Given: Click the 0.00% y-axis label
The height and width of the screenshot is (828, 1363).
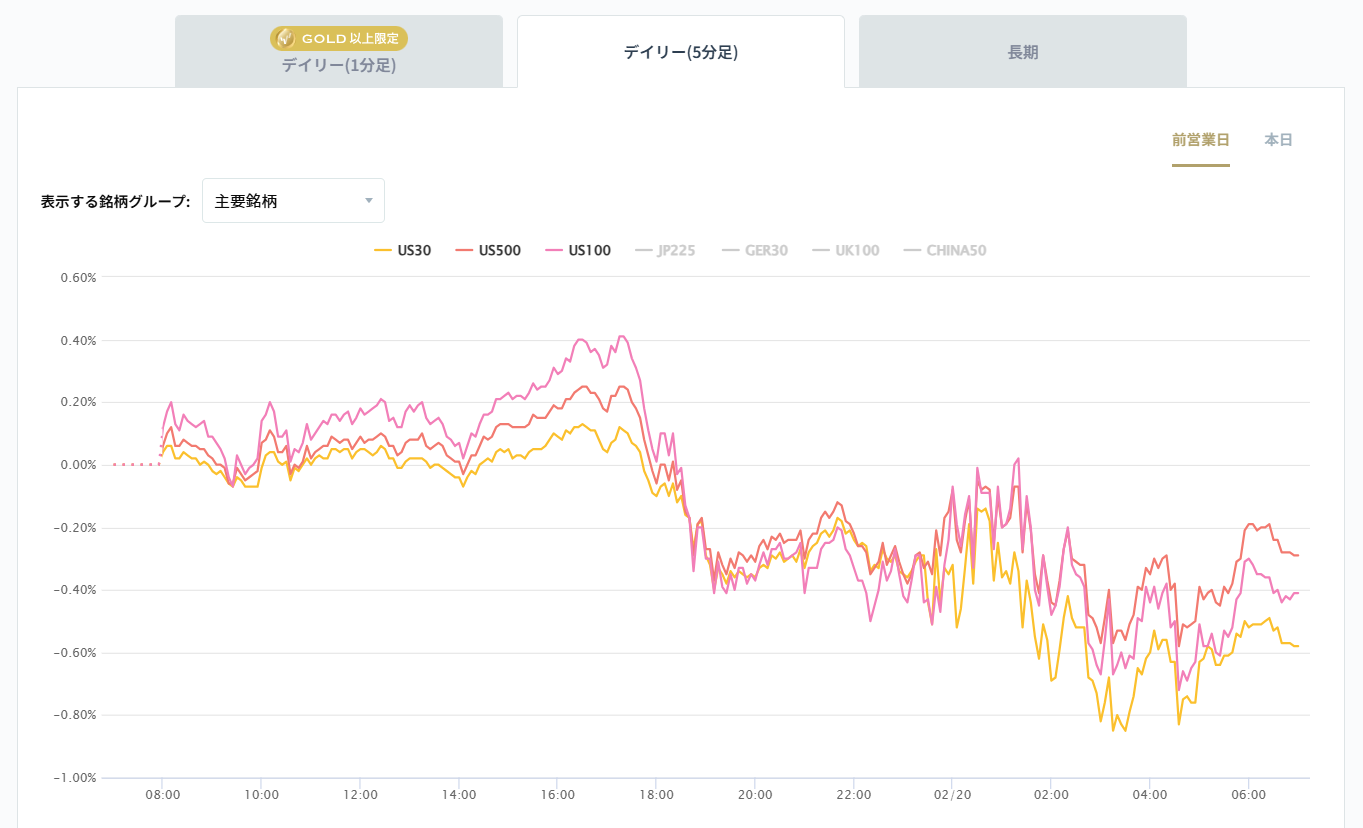Looking at the screenshot, I should (79, 465).
